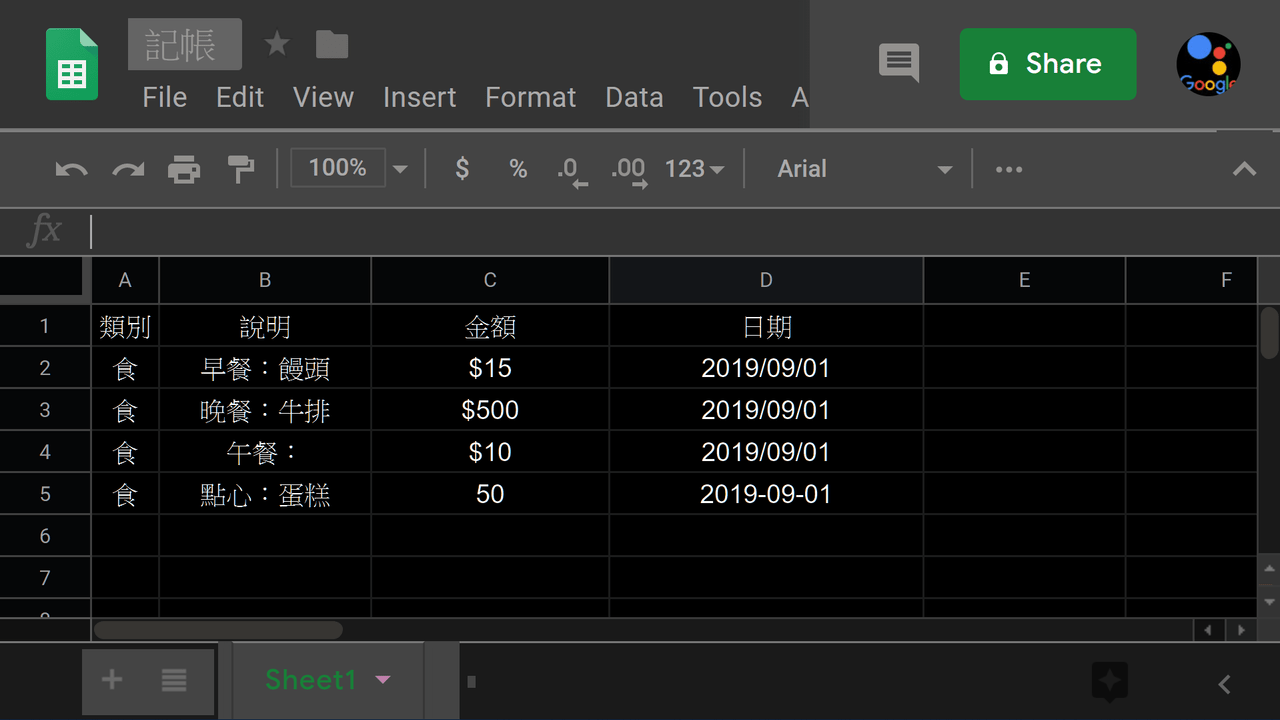The width and height of the screenshot is (1280, 720).
Task: Open the Tools menu
Action: pos(727,97)
